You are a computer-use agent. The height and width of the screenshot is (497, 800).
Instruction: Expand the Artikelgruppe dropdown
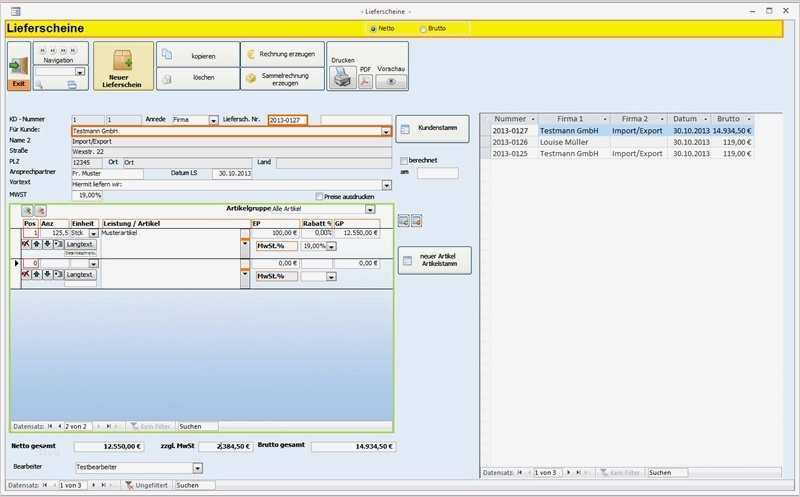point(369,209)
